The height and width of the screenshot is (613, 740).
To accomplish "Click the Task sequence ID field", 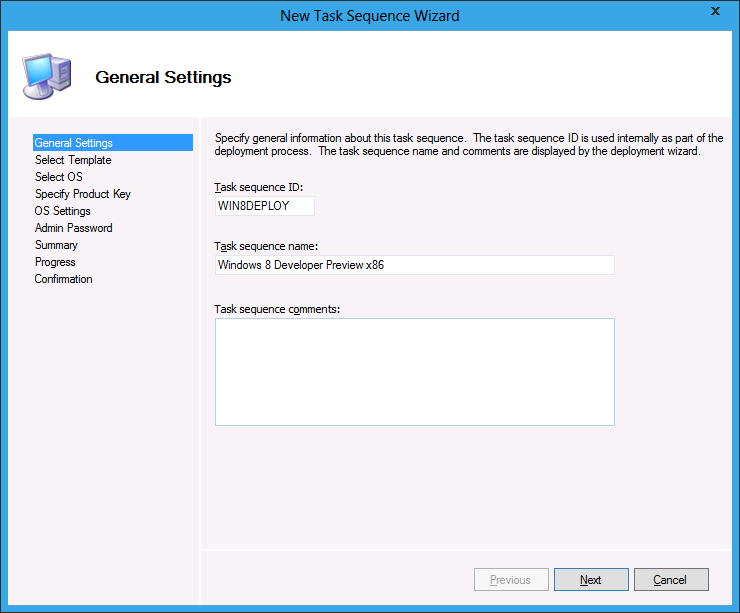I will pos(265,206).
